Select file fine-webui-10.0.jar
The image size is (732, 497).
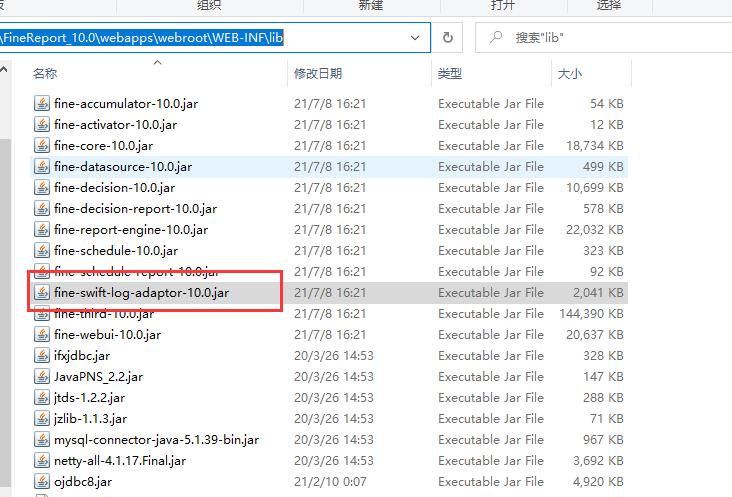point(107,334)
